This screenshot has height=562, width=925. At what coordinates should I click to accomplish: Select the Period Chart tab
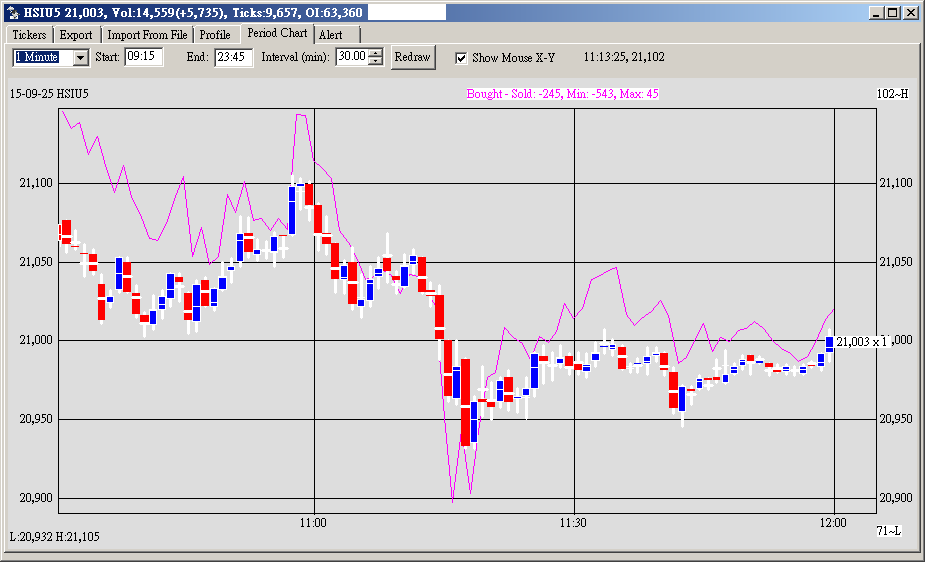(277, 33)
